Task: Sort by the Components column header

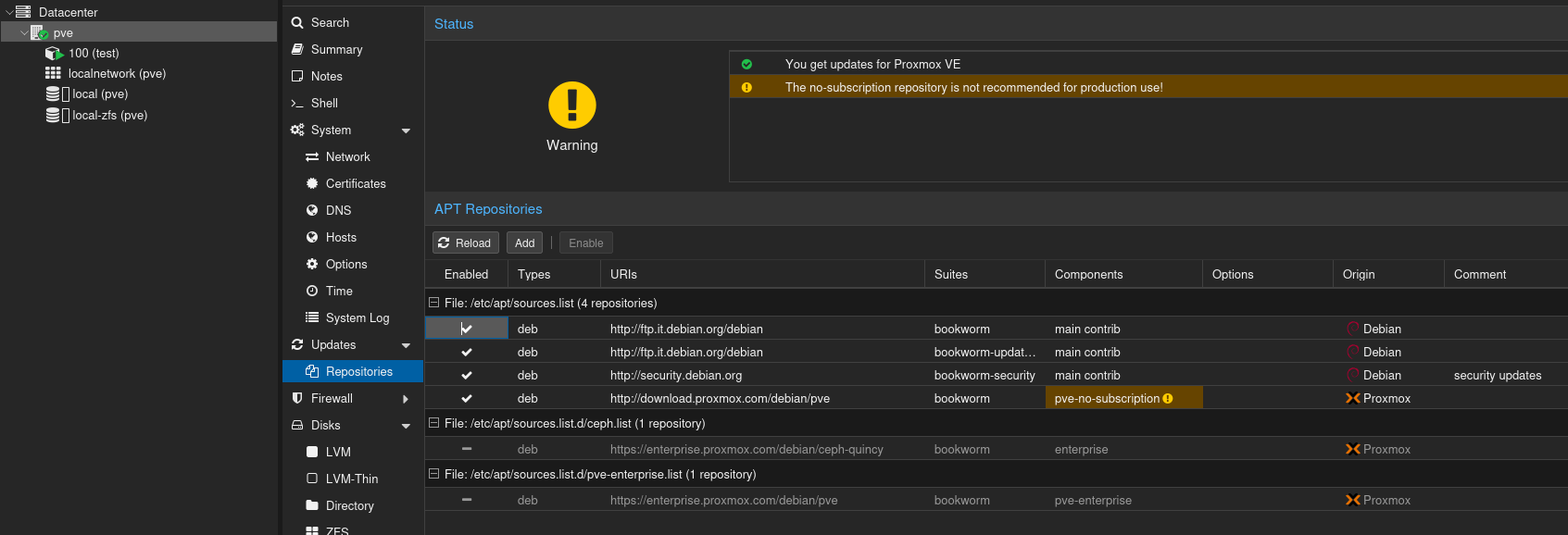Action: 1123,274
